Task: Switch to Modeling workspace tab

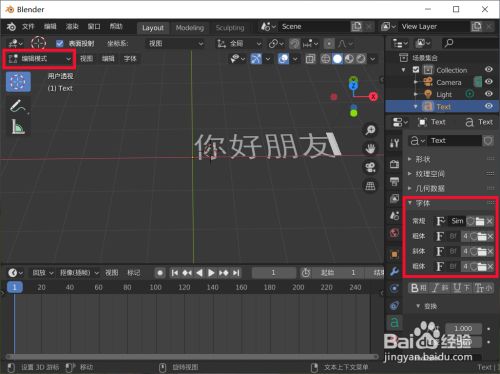Action: pos(190,28)
